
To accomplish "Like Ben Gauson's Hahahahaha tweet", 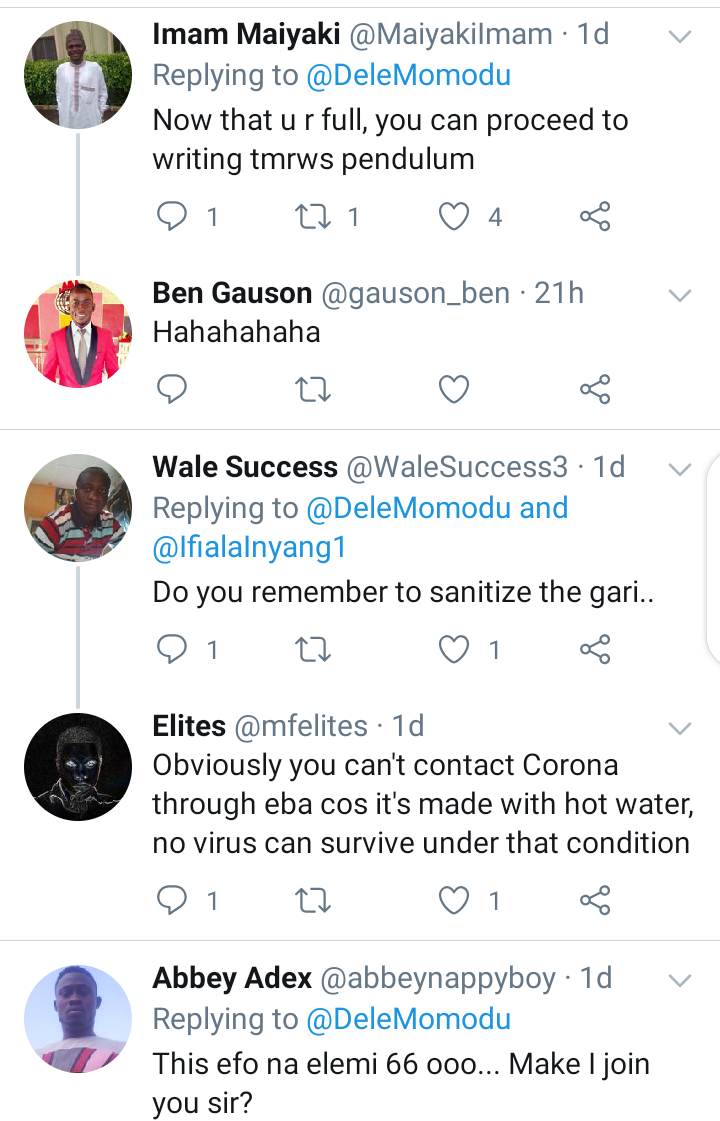I will (455, 389).
